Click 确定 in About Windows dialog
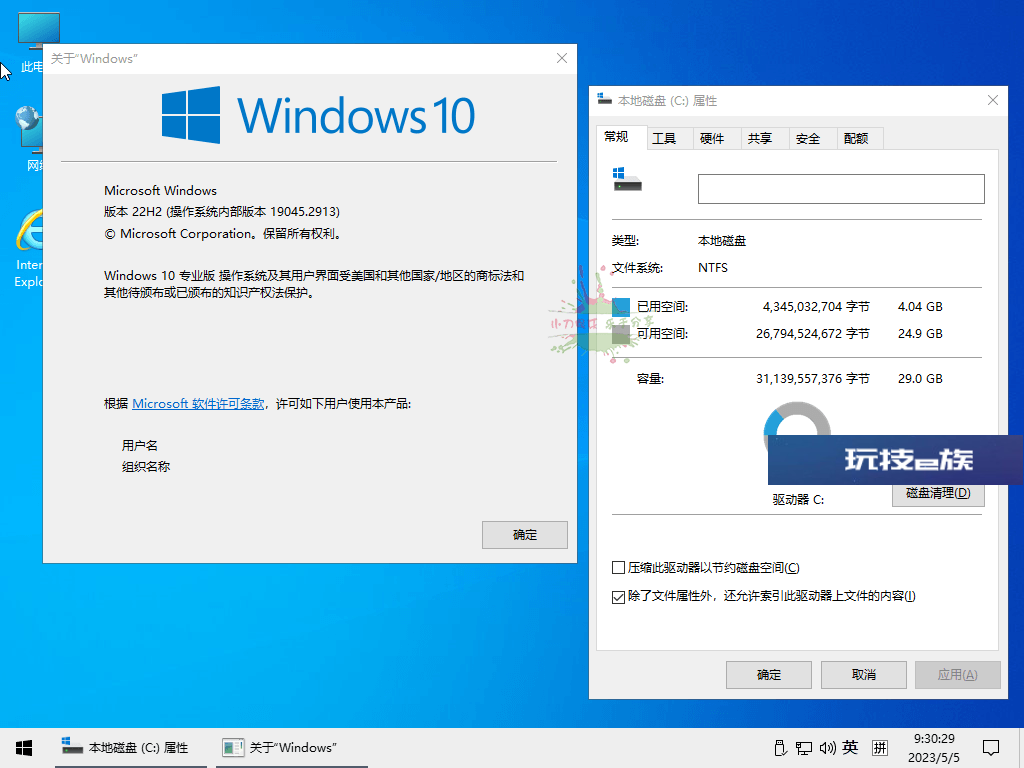This screenshot has height=768, width=1024. [x=524, y=535]
